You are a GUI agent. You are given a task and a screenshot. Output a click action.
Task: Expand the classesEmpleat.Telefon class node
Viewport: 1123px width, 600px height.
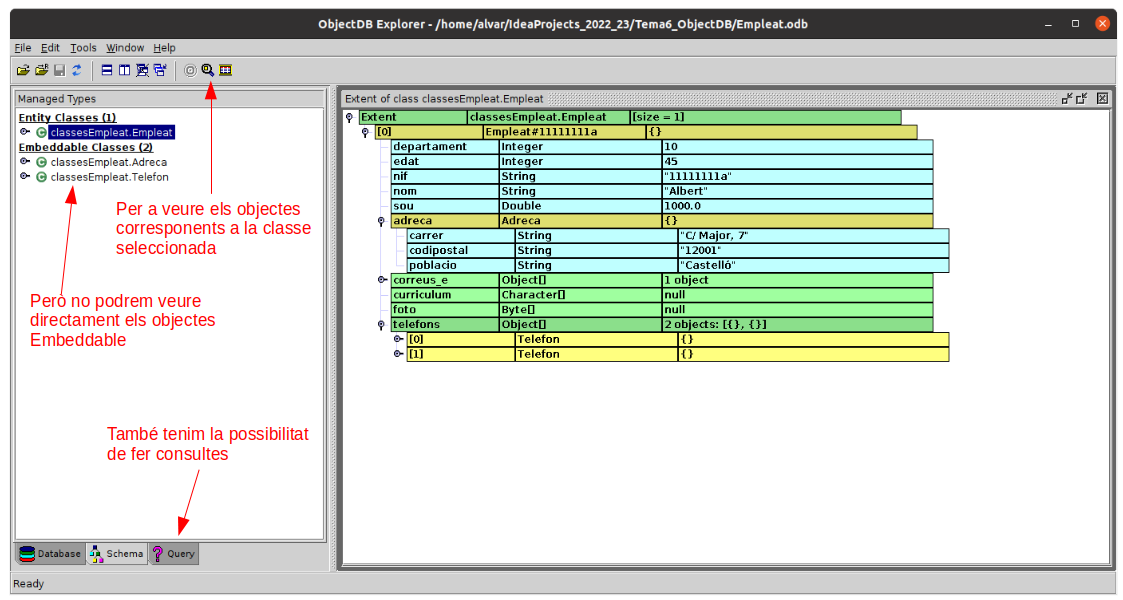(x=25, y=177)
